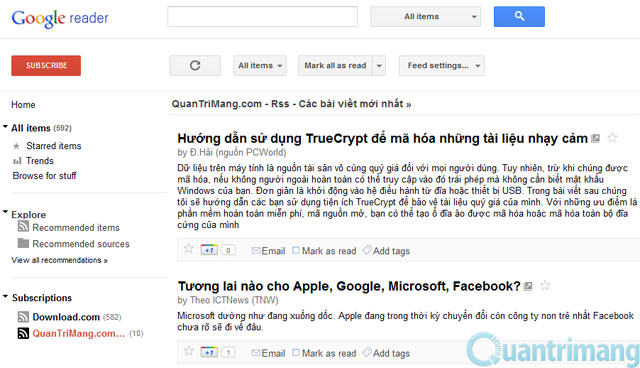Click +1 button under TrueCrypt article
The image size is (640, 368).
click(x=209, y=250)
